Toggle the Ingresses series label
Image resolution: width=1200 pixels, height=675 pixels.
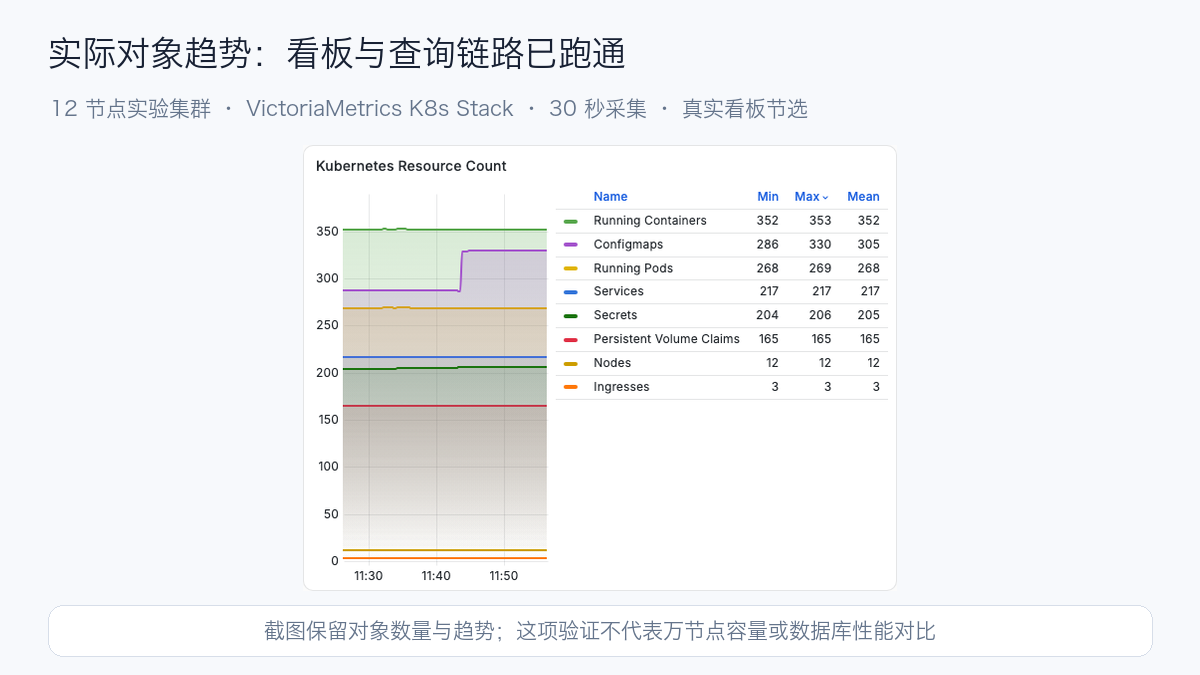tap(621, 387)
